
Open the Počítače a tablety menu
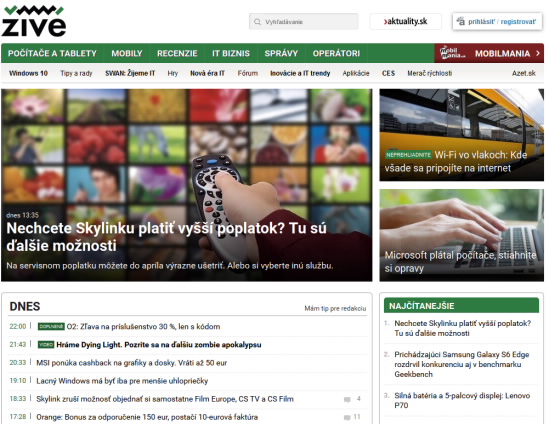[52, 53]
